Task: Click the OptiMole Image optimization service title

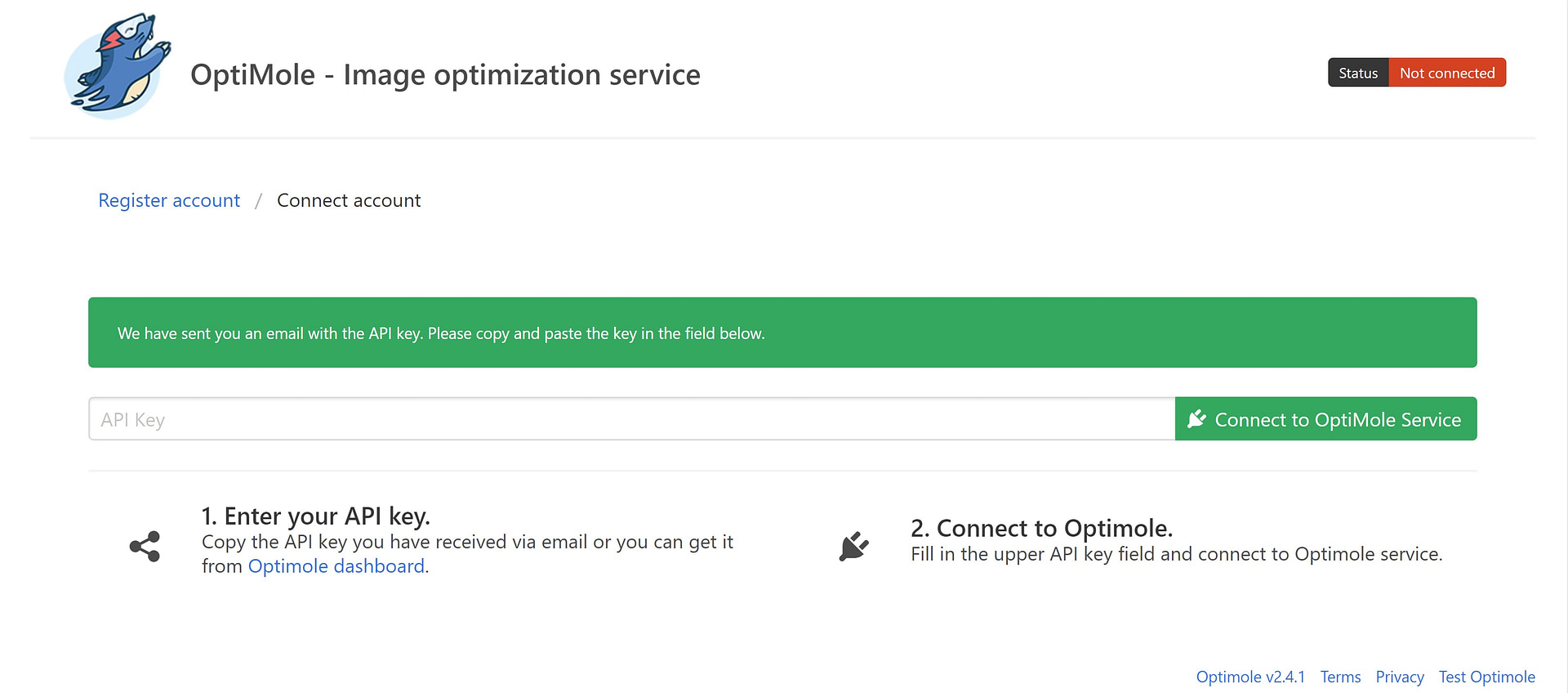Action: (445, 74)
